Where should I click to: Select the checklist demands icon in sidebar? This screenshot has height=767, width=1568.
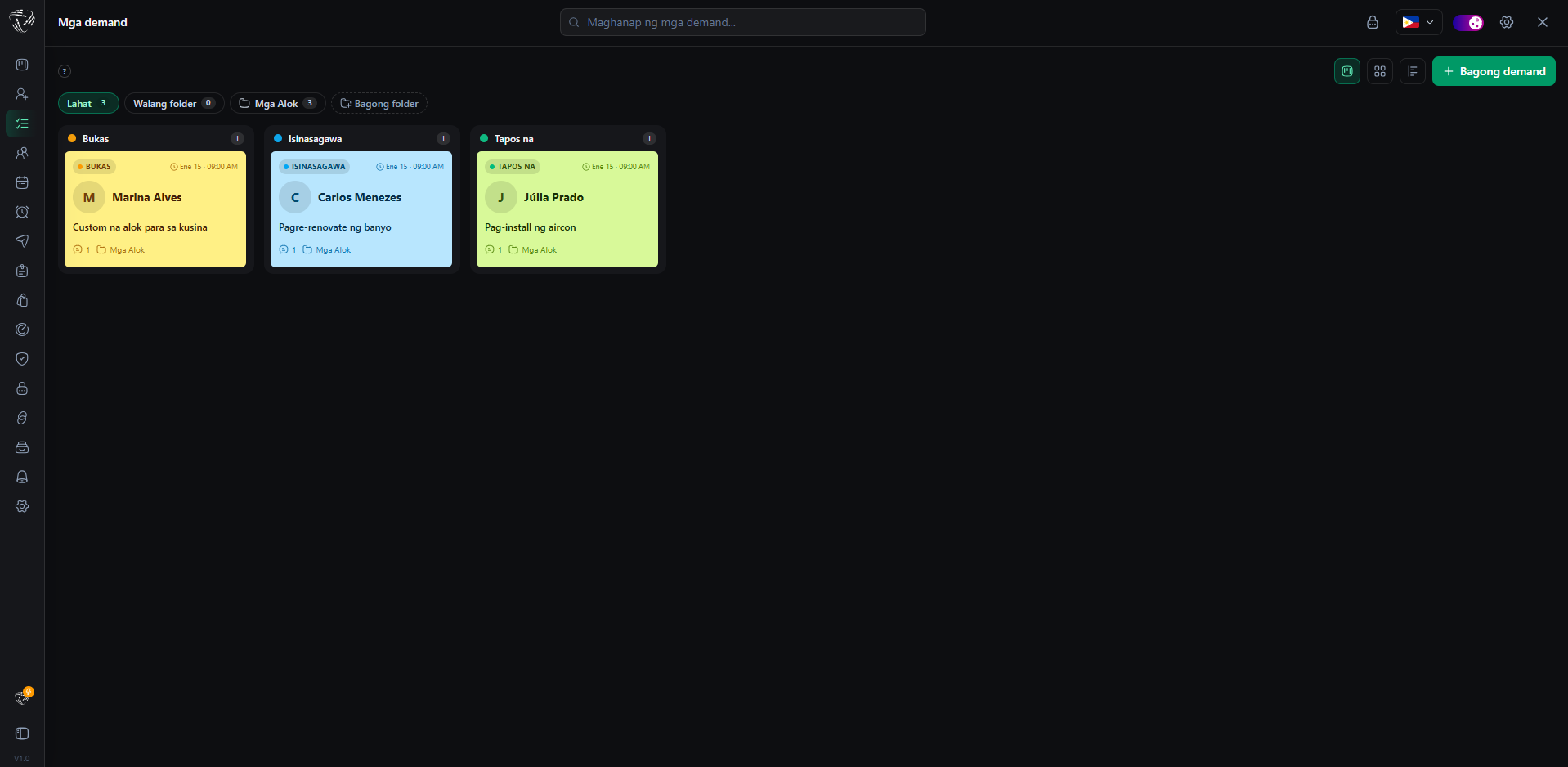[22, 123]
